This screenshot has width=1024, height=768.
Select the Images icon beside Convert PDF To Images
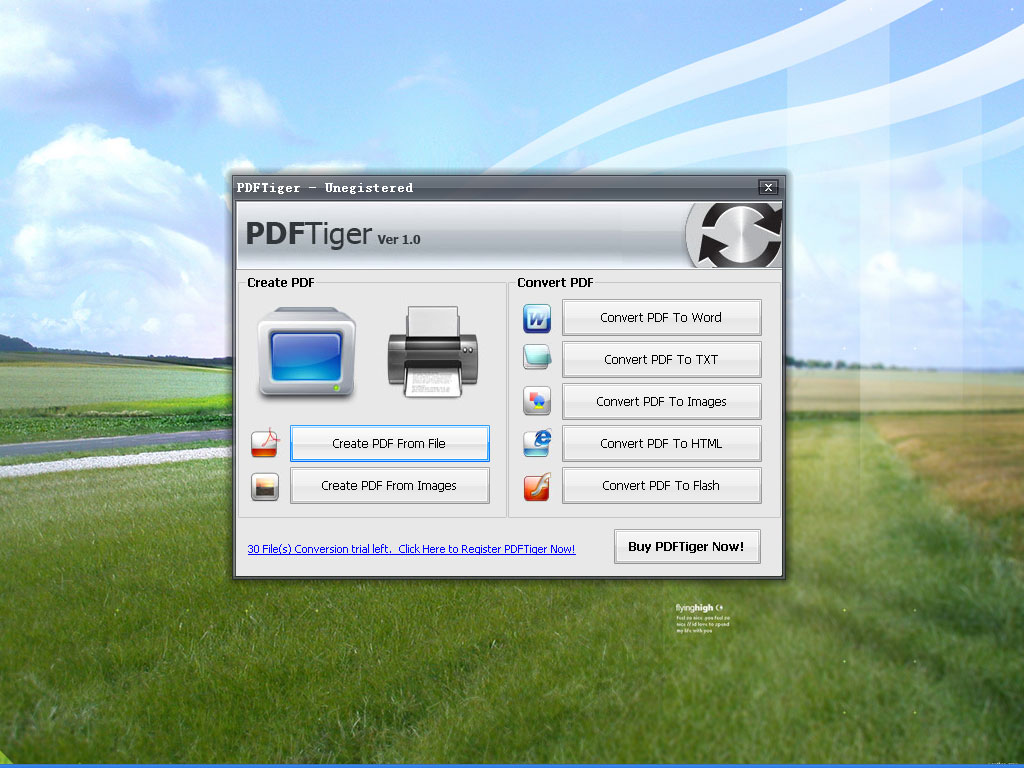(536, 401)
